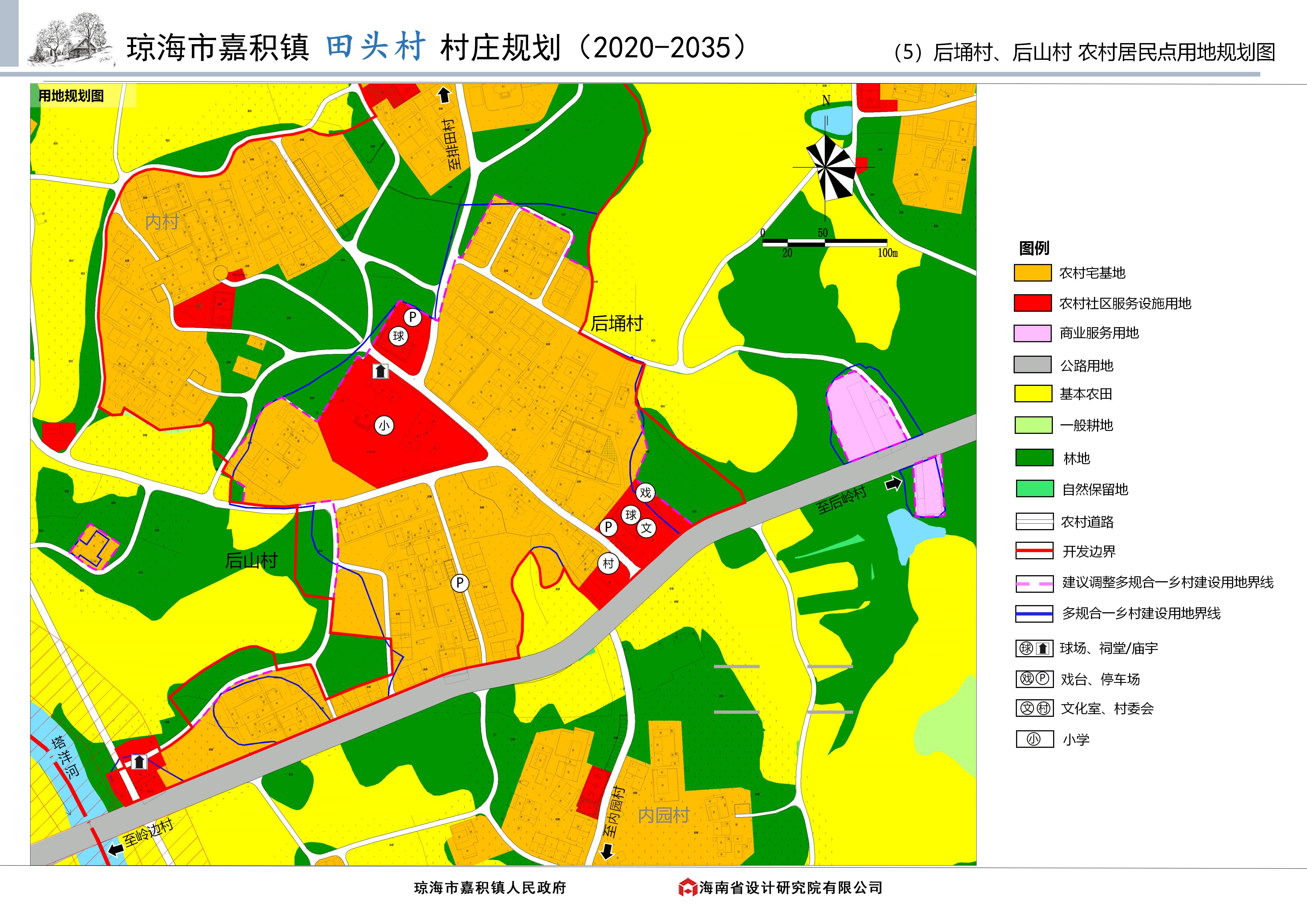Image resolution: width=1307 pixels, height=924 pixels.
Task: Click the P parking symbol left of the 球 and 文 symbols
Action: point(608,527)
